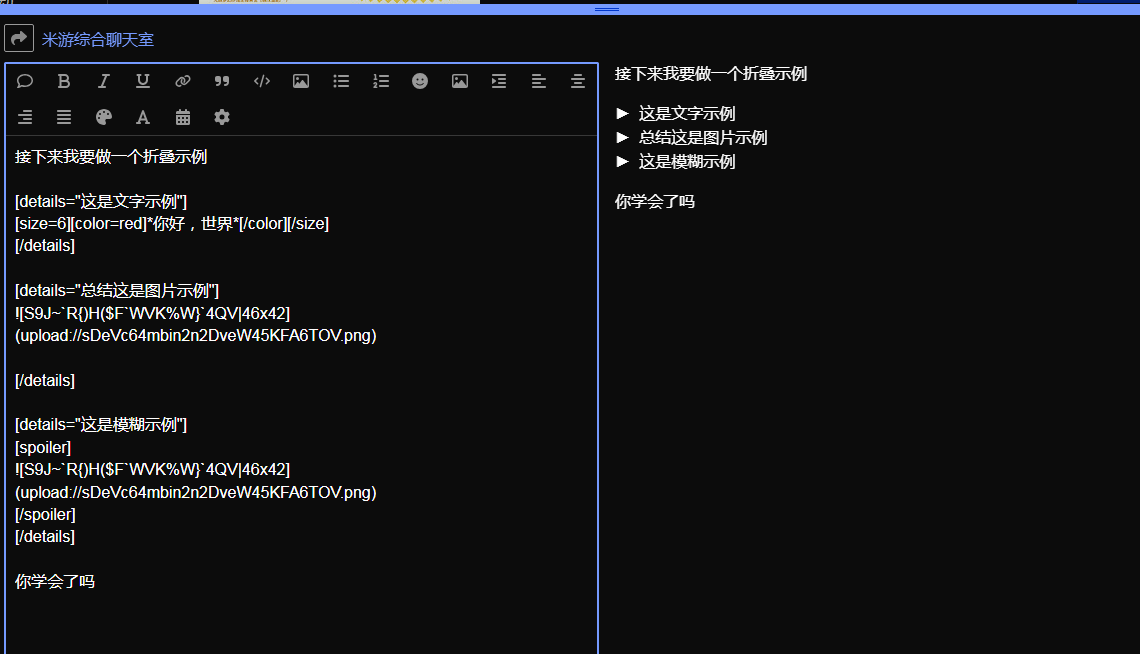Viewport: 1140px width, 654px height.
Task: Open the emoji picker
Action: pos(419,81)
